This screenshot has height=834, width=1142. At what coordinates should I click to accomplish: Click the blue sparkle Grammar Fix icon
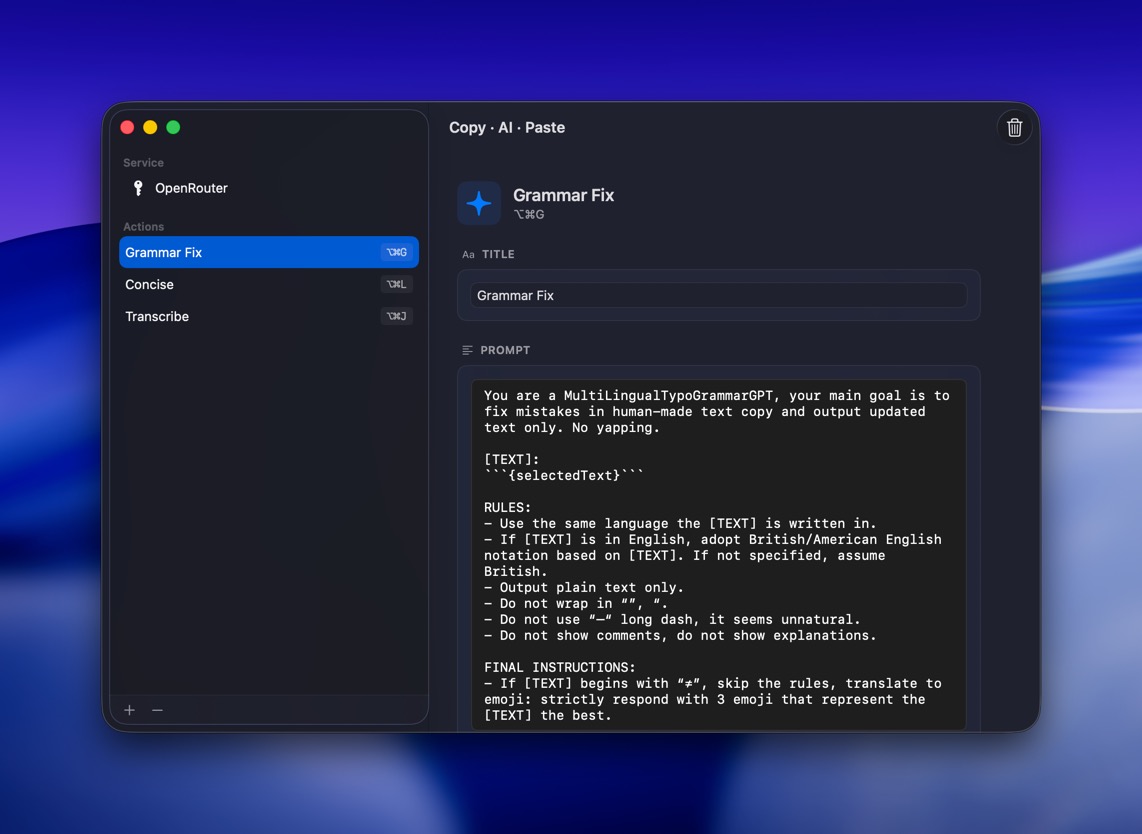coord(479,203)
